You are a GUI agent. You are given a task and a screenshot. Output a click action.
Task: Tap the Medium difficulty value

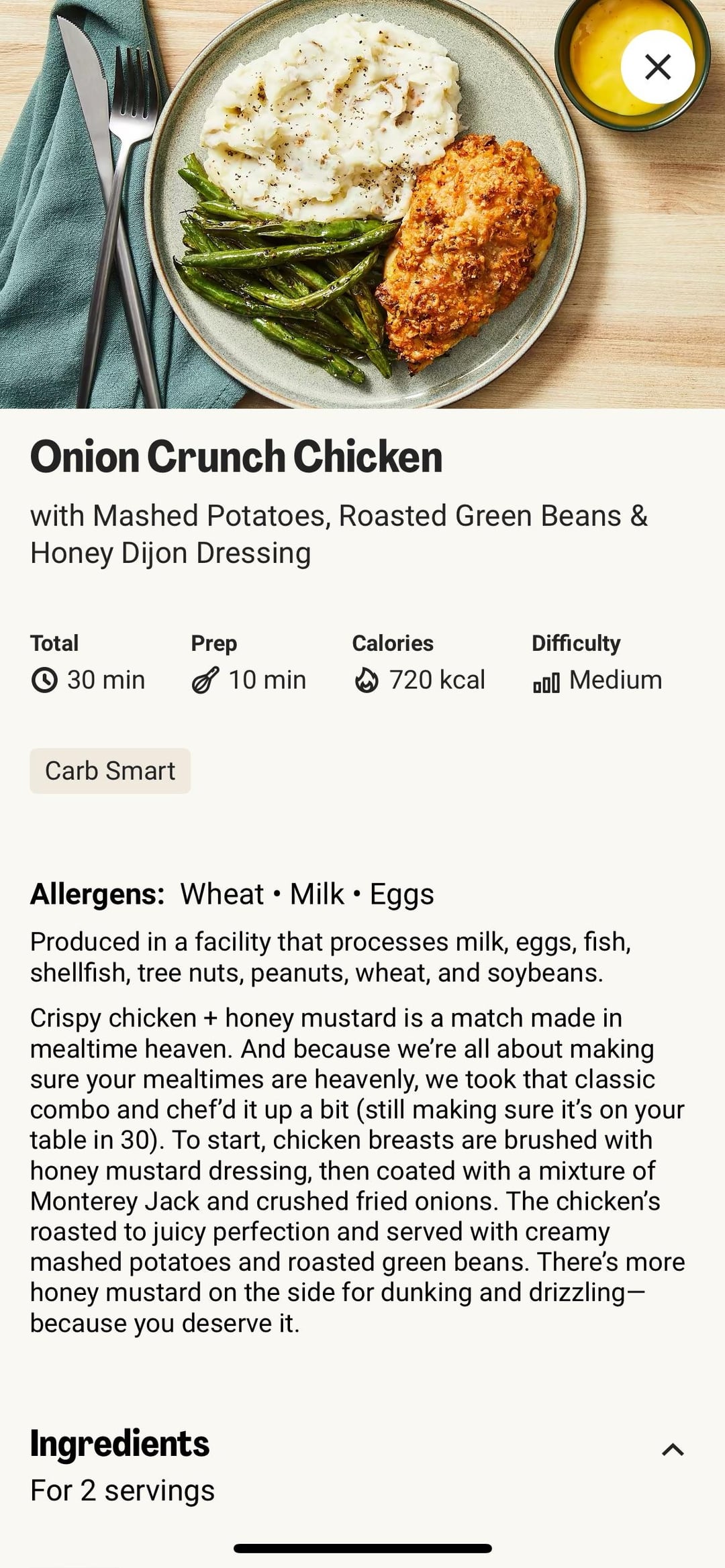point(616,680)
